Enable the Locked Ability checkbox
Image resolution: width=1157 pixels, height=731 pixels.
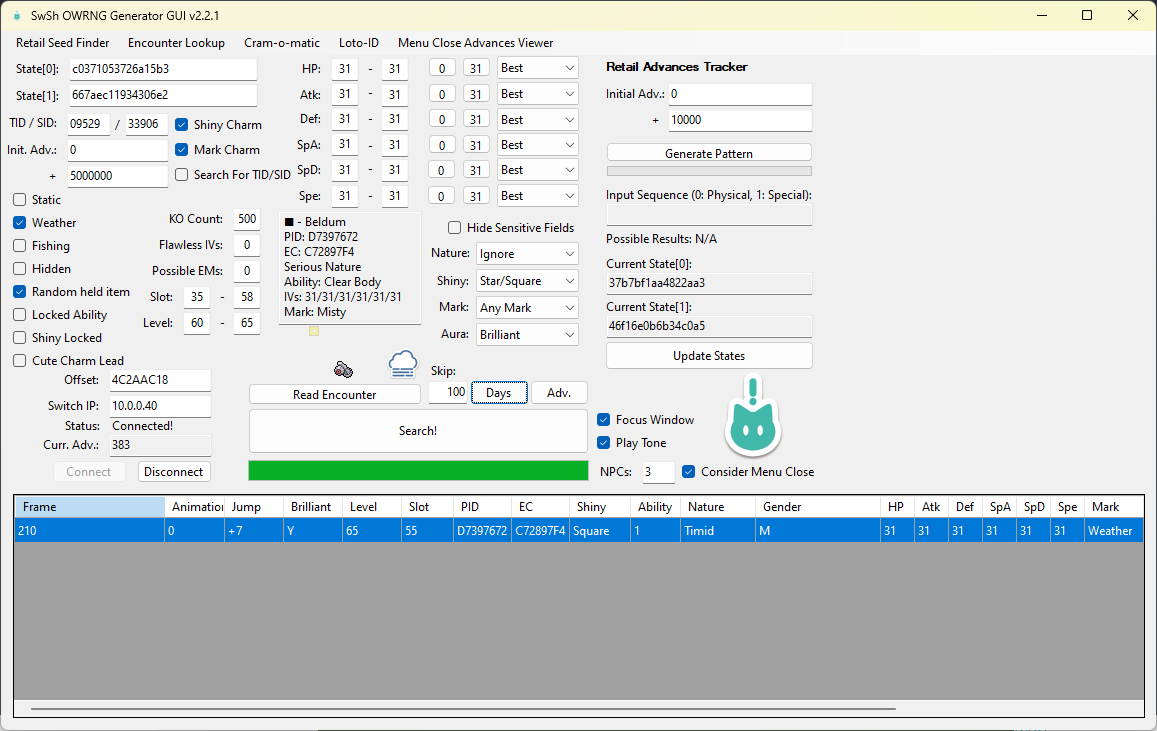[x=20, y=315]
